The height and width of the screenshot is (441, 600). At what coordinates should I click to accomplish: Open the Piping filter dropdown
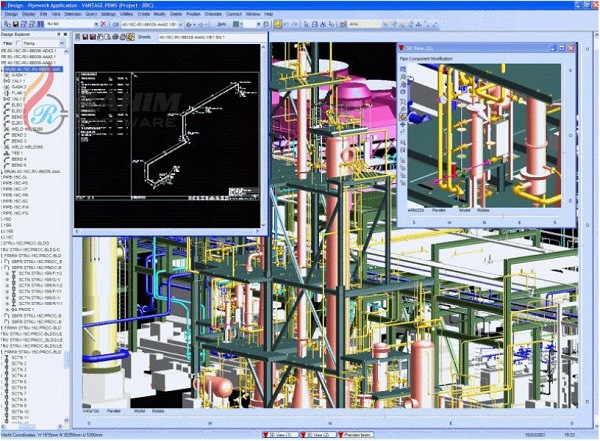(x=62, y=44)
